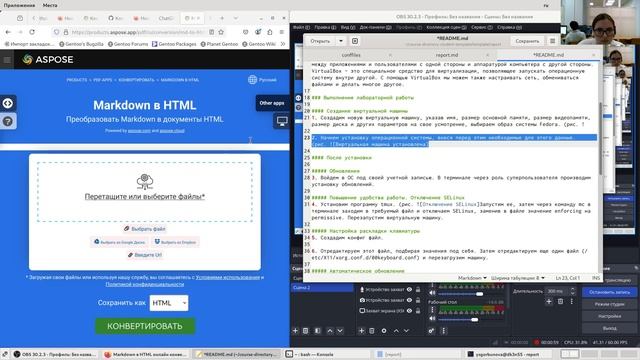Toggle visibility of Захват экрана source
640x360 pixels.
coord(409,311)
